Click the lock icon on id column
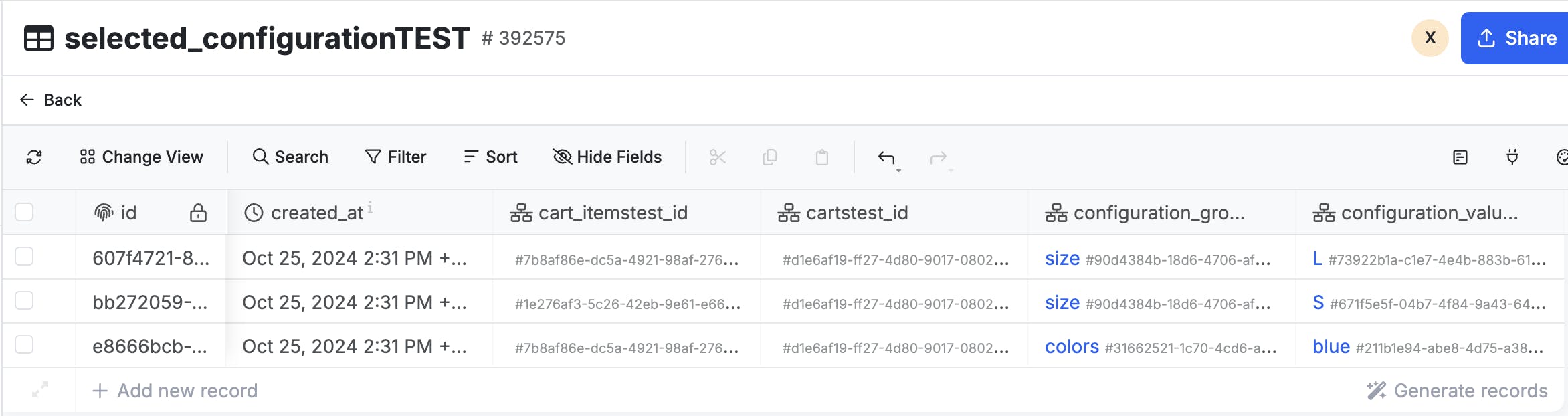This screenshot has height=416, width=1568. 198,213
